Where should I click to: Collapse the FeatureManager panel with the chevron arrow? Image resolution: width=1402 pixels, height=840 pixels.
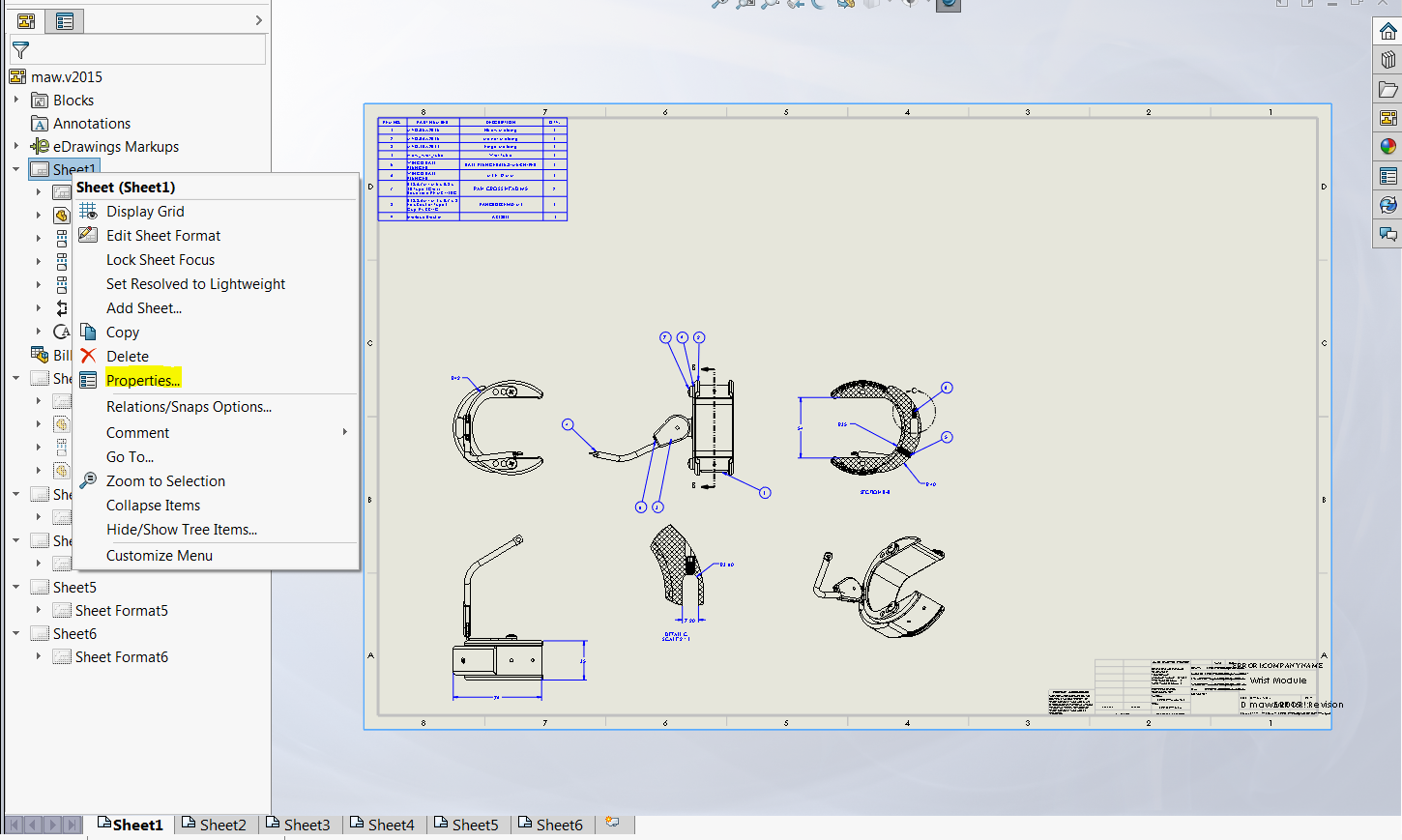pos(257,18)
